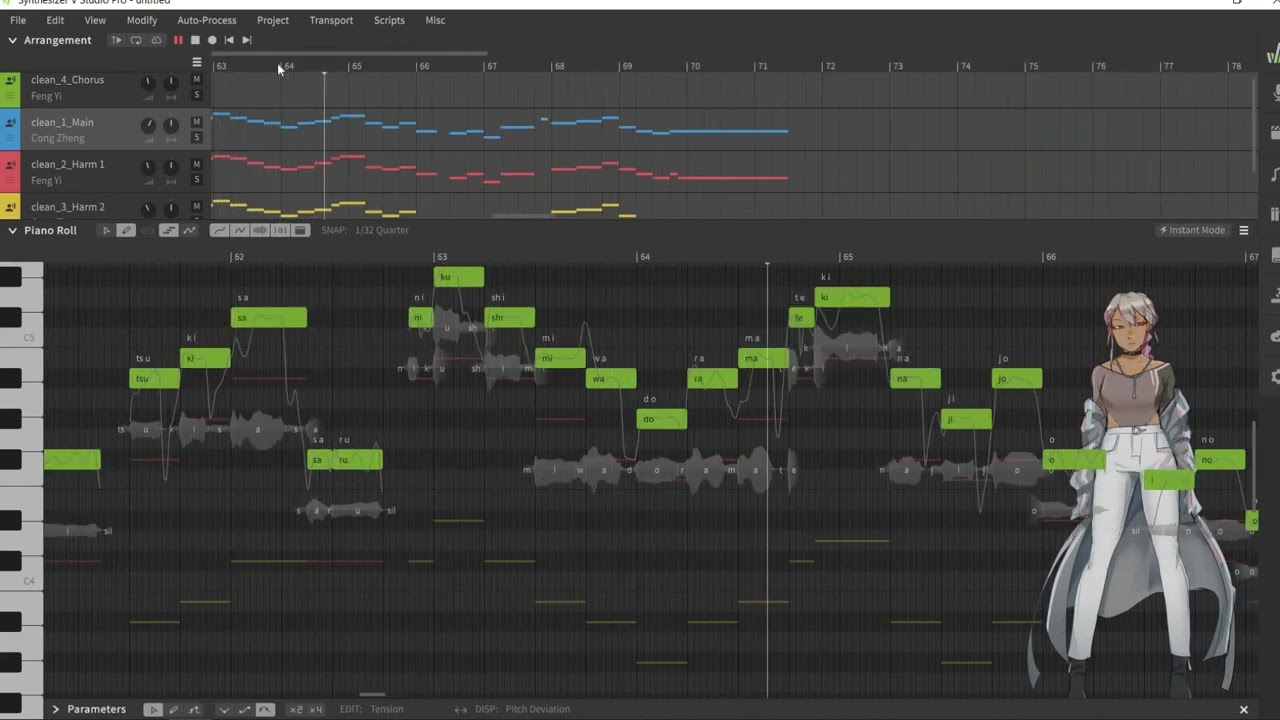Toggle smooth pitch display in Piano Roll toolbar
1280x720 pixels.
(219, 230)
